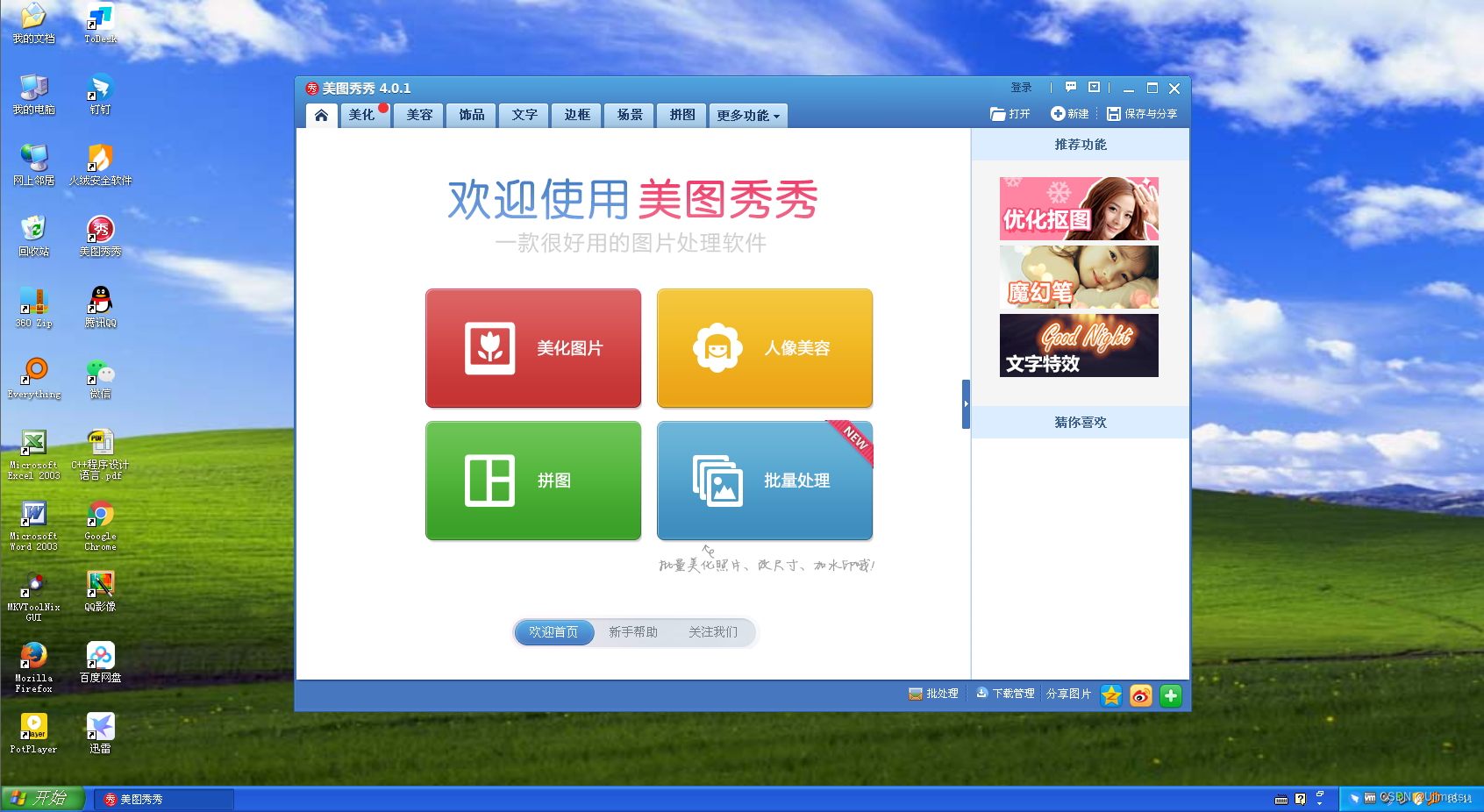
Task: Click 保存与分享 save button
Action: point(1142,114)
